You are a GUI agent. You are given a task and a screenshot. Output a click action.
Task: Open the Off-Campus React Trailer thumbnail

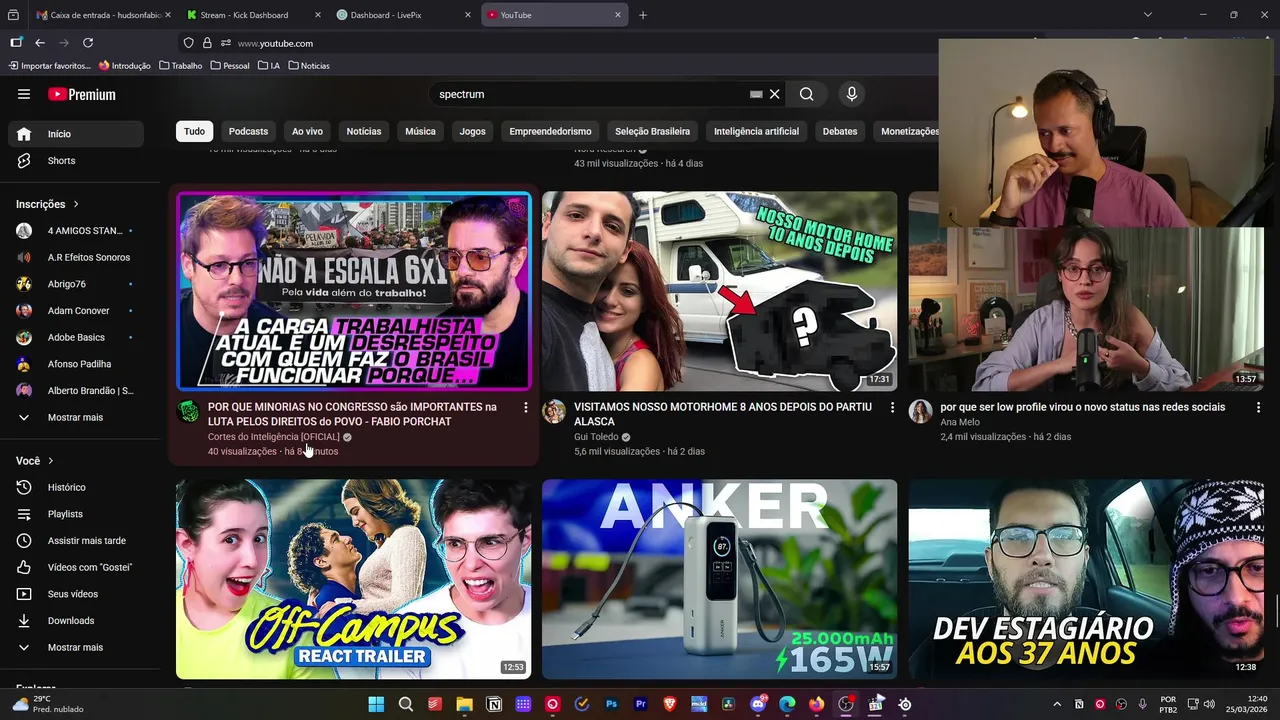tap(354, 579)
